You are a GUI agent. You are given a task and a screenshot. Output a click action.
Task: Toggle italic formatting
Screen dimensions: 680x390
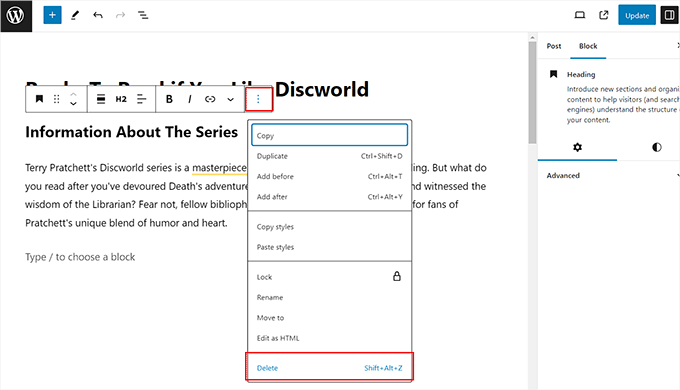[190, 99]
